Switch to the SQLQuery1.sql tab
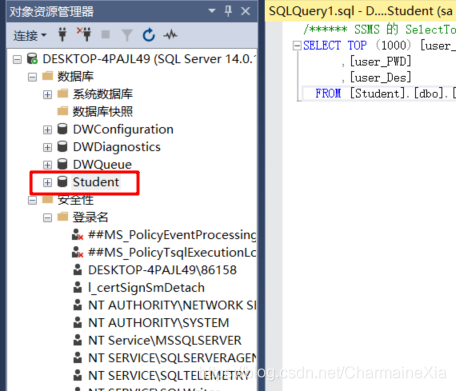456x391 pixels. click(x=360, y=11)
